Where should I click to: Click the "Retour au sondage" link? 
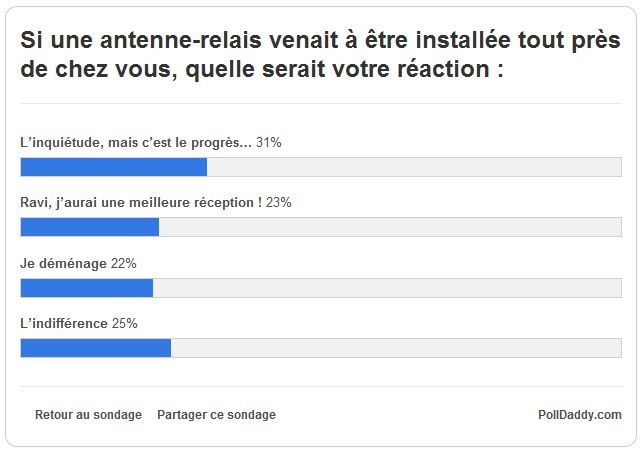coord(88,415)
